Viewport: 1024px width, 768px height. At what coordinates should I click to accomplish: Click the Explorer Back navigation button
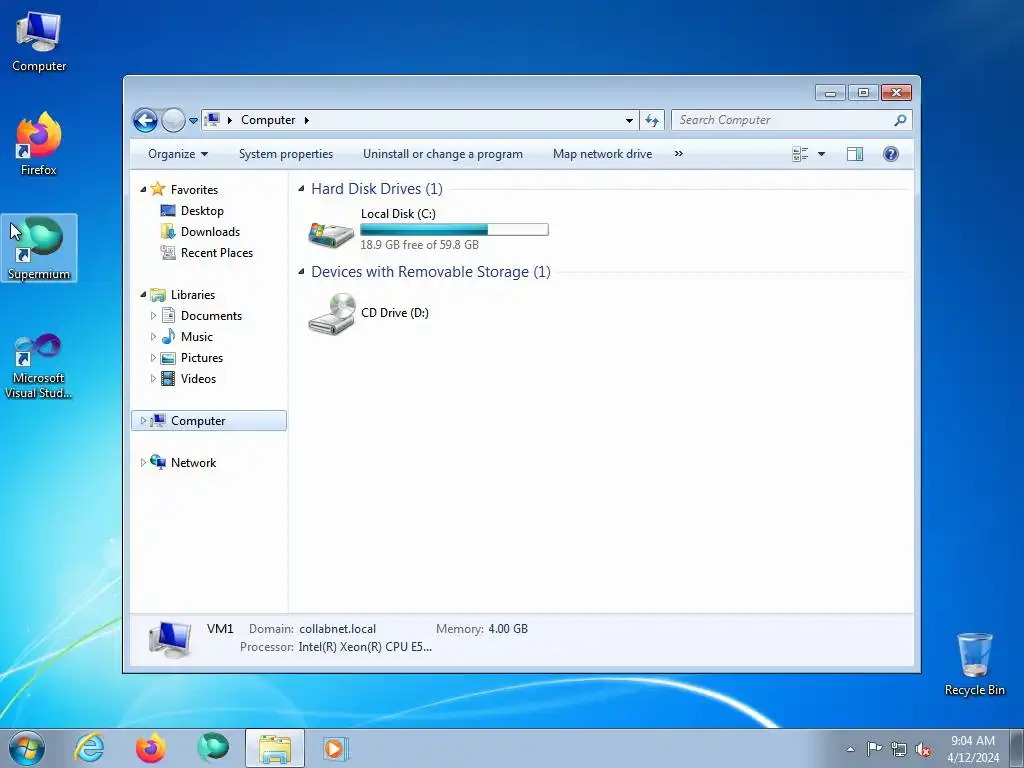tap(145, 120)
